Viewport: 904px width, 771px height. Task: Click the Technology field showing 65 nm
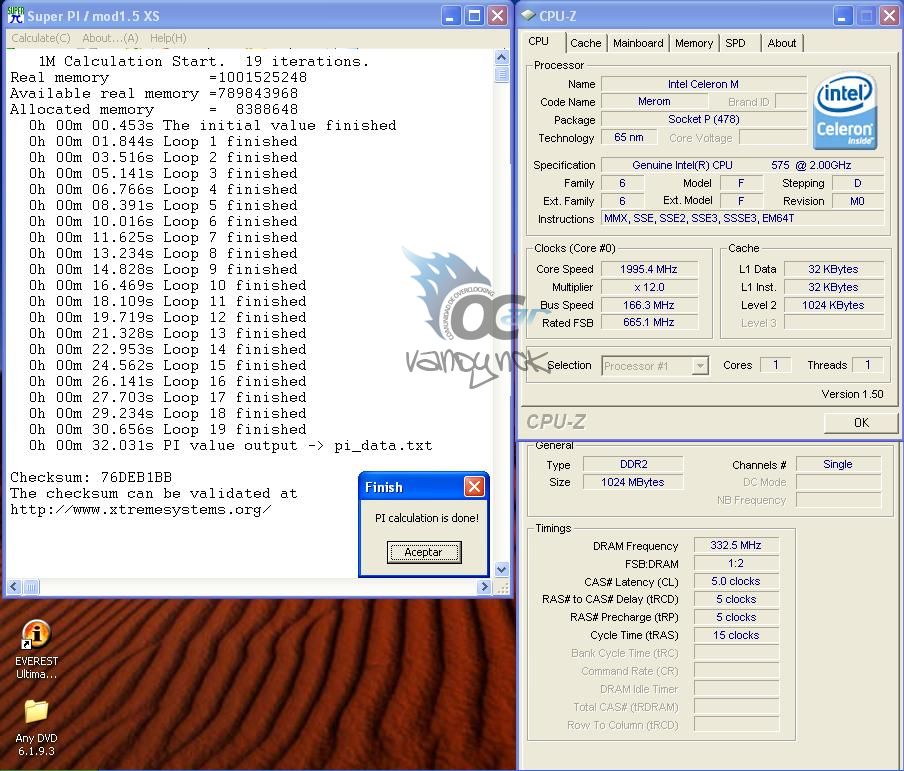point(628,137)
